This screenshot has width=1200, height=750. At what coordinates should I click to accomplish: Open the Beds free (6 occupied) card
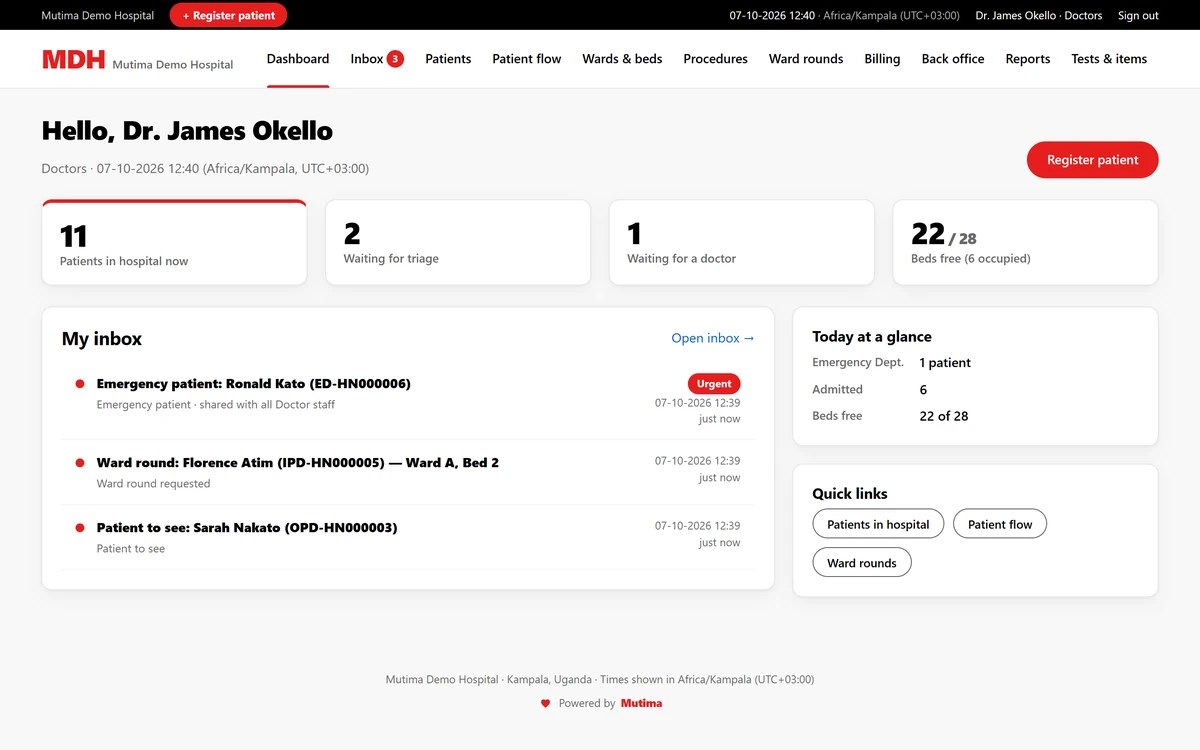click(1025, 243)
